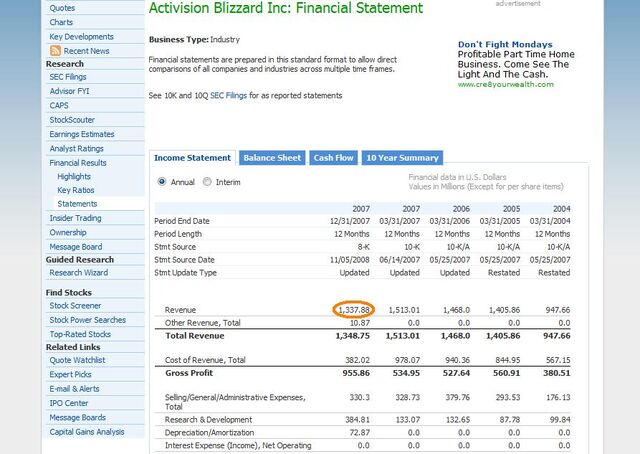640x454 pixels.
Task: Click Gross Profit value 380.51
Action: point(556,373)
